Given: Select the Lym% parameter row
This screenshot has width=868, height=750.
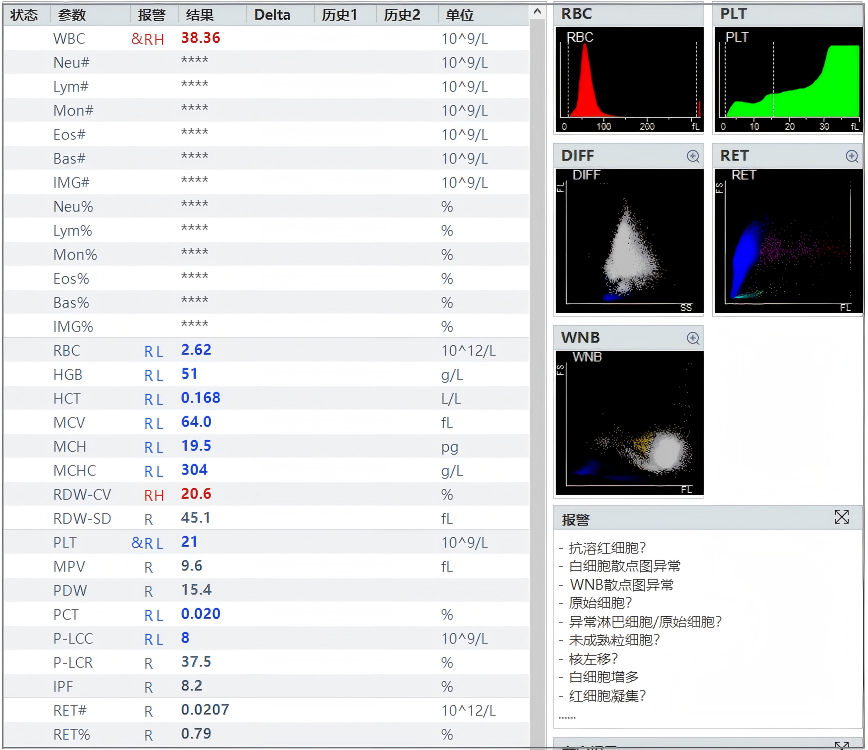Looking at the screenshot, I should tap(266, 231).
